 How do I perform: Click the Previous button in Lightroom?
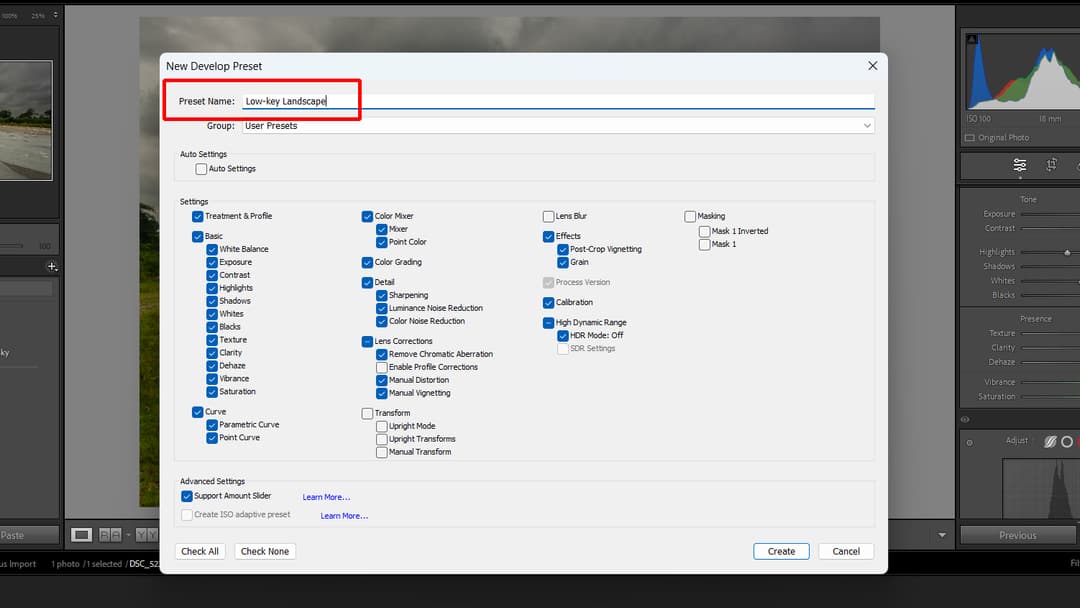(x=1018, y=535)
